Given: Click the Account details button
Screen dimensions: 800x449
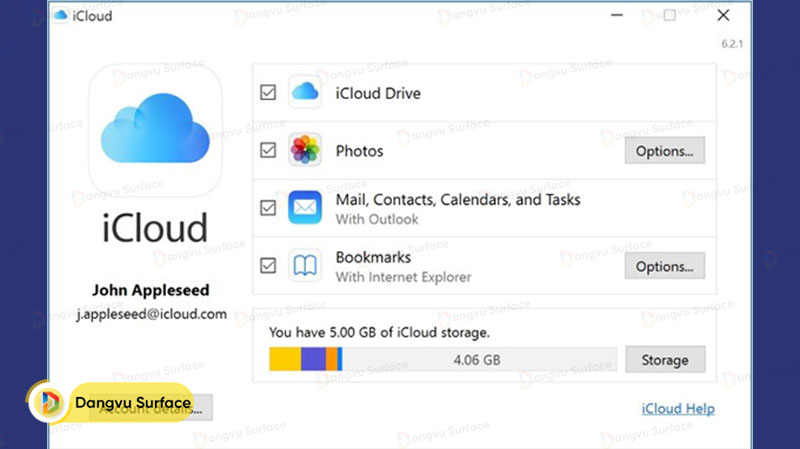Looking at the screenshot, I should 151,408.
